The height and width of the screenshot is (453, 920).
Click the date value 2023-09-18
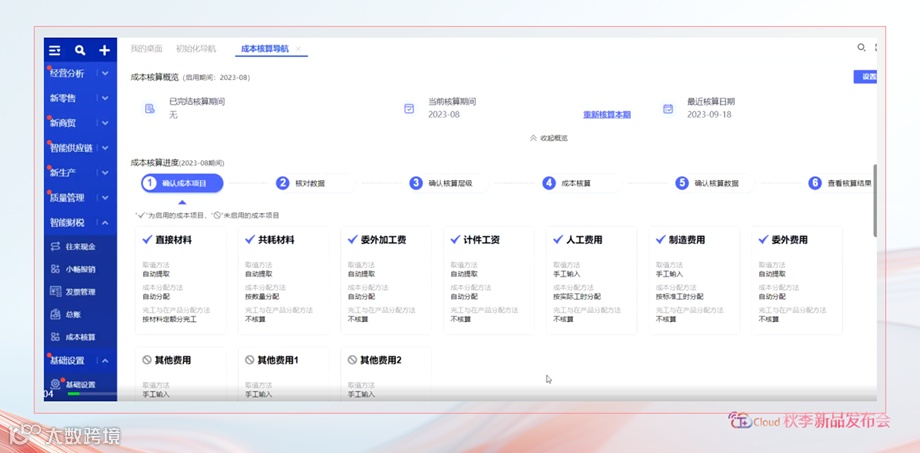[x=709, y=114]
